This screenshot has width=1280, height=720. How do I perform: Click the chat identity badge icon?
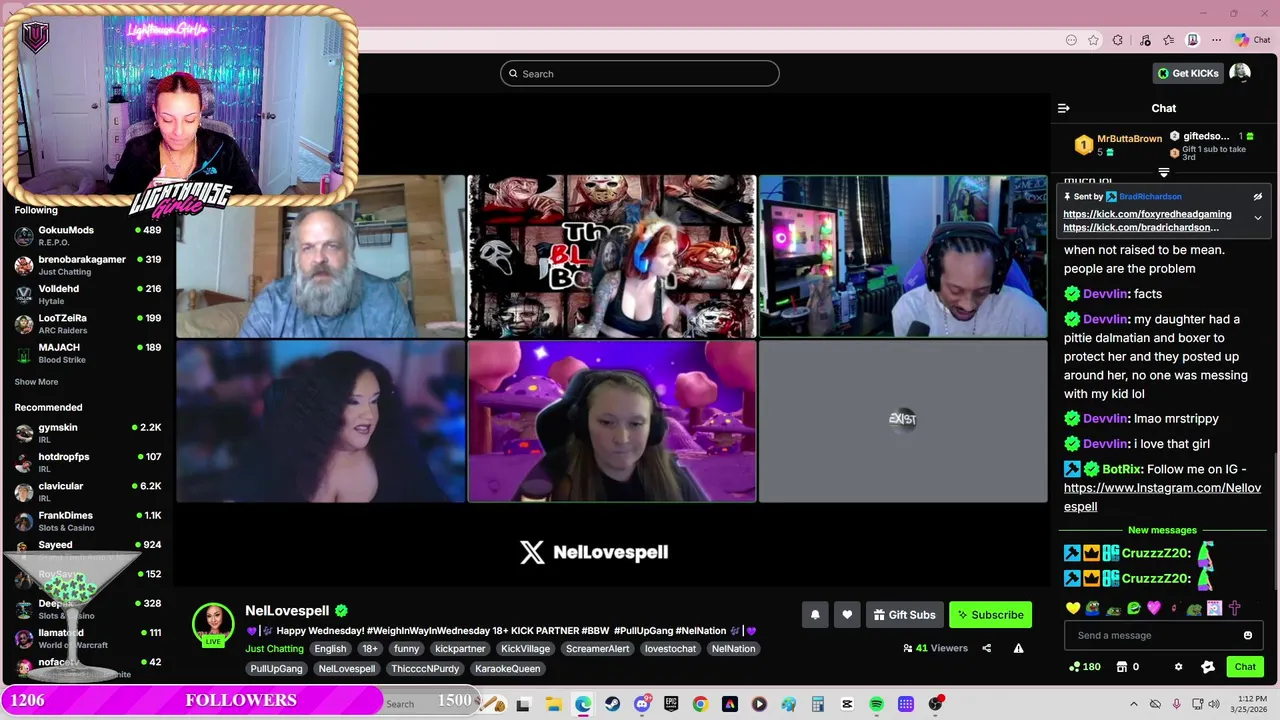1208,667
